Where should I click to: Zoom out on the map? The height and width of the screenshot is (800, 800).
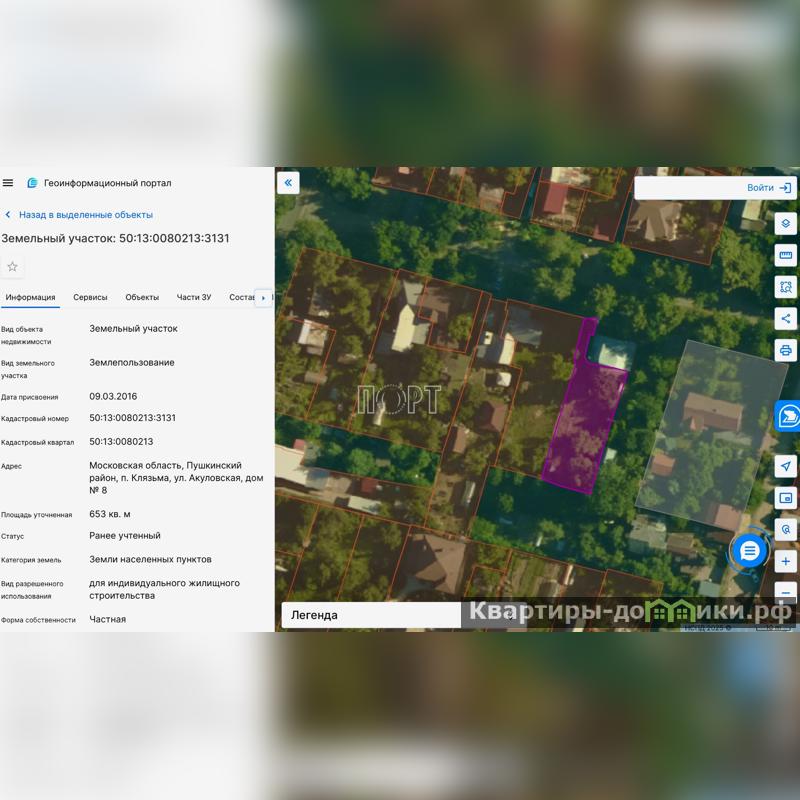click(786, 591)
